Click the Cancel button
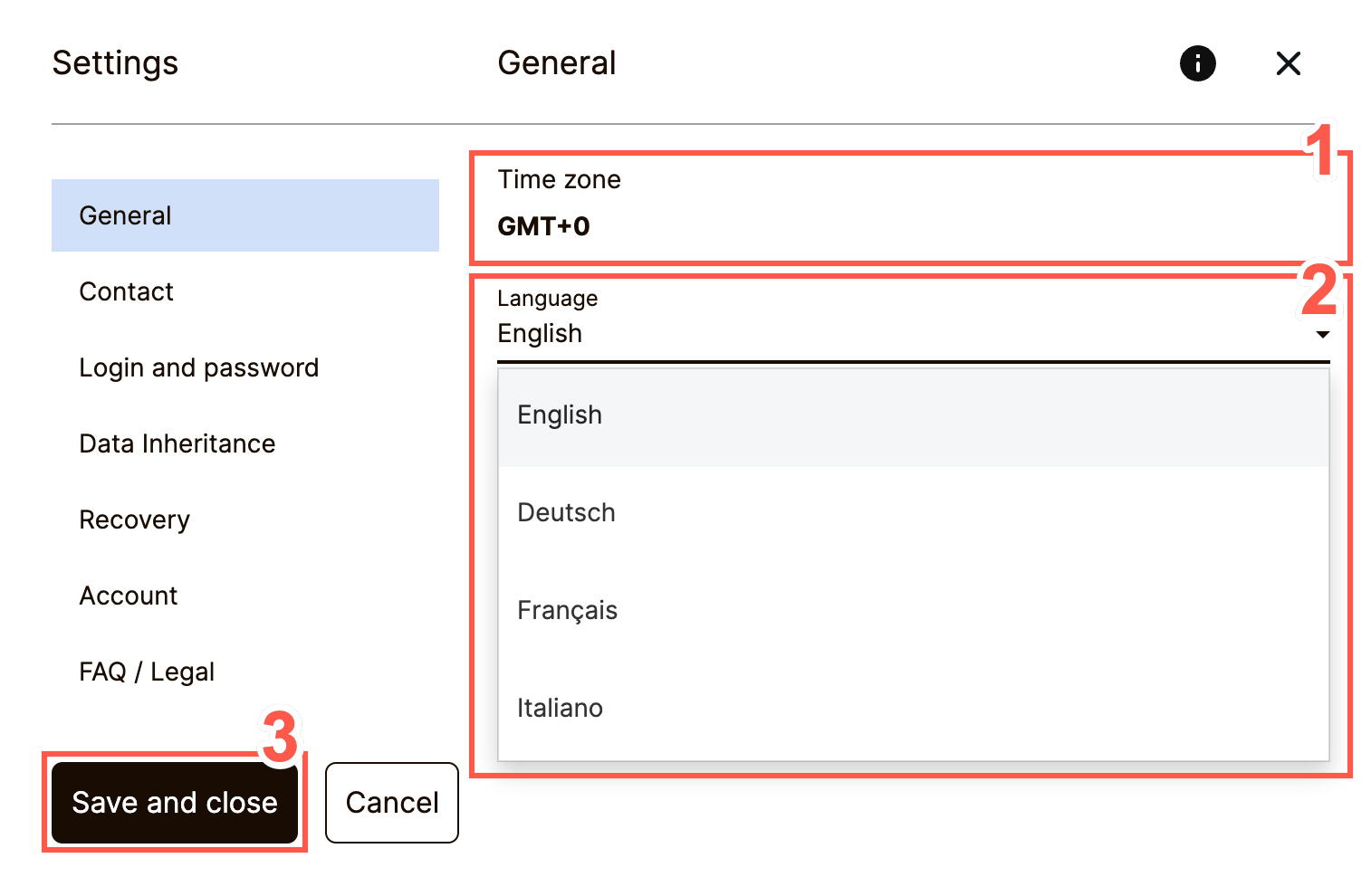Viewport: 1371px width, 896px height. click(391, 803)
